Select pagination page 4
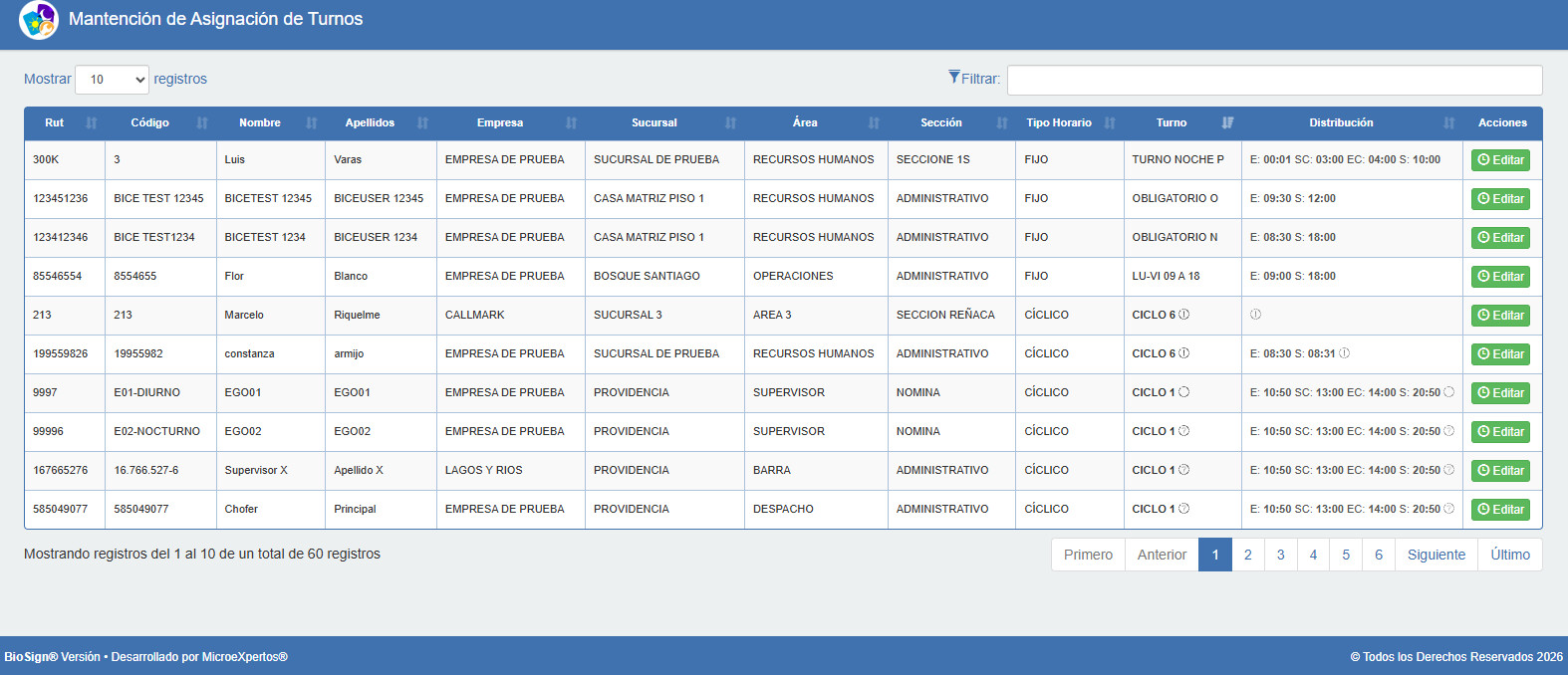The width and height of the screenshot is (1568, 675). [x=1313, y=555]
